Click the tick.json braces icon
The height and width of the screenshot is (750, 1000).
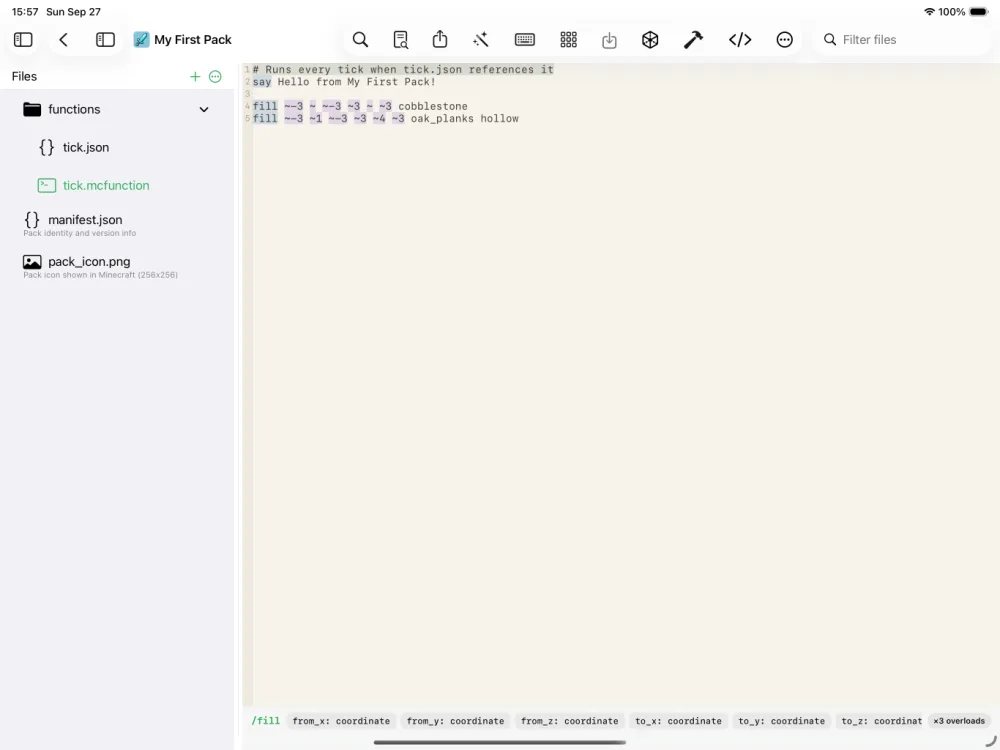tap(47, 147)
